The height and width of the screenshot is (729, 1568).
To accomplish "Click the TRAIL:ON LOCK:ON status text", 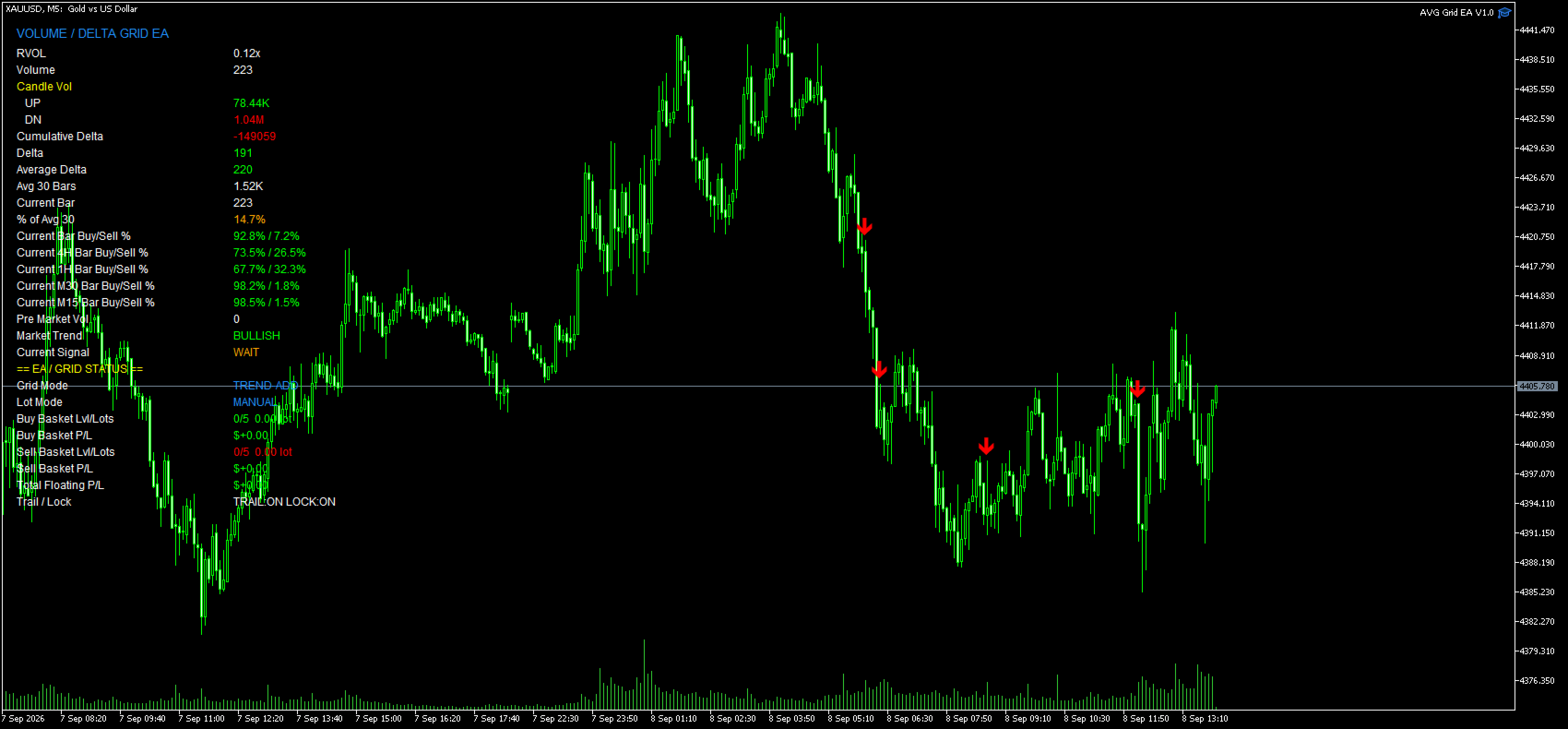I will tap(284, 502).
